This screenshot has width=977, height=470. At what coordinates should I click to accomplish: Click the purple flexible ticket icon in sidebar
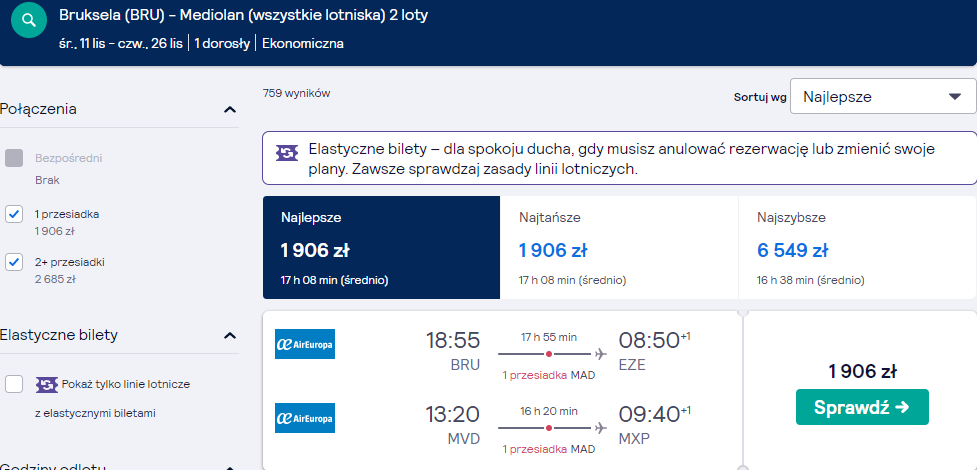pyautogui.click(x=47, y=385)
